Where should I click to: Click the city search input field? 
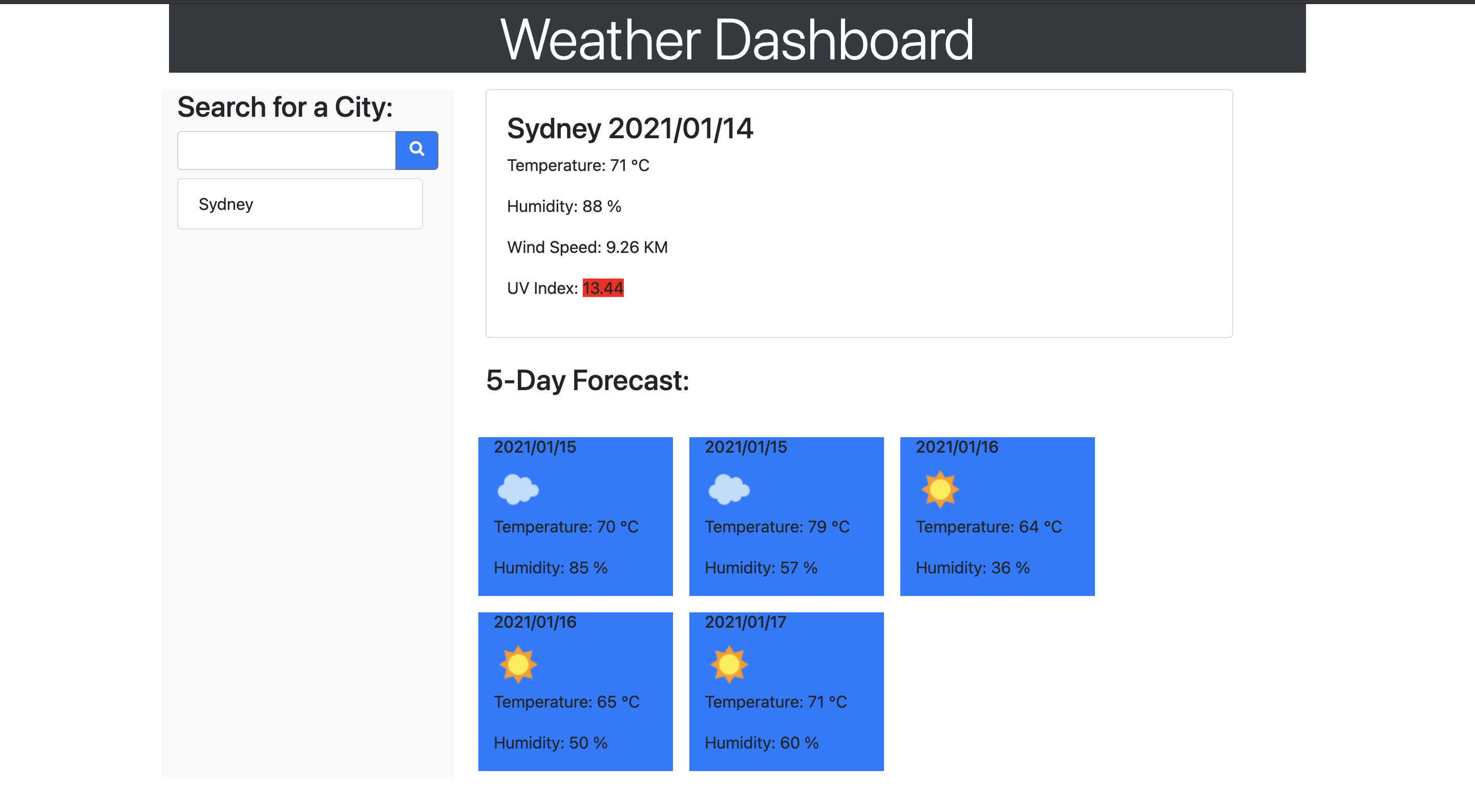pyautogui.click(x=286, y=150)
